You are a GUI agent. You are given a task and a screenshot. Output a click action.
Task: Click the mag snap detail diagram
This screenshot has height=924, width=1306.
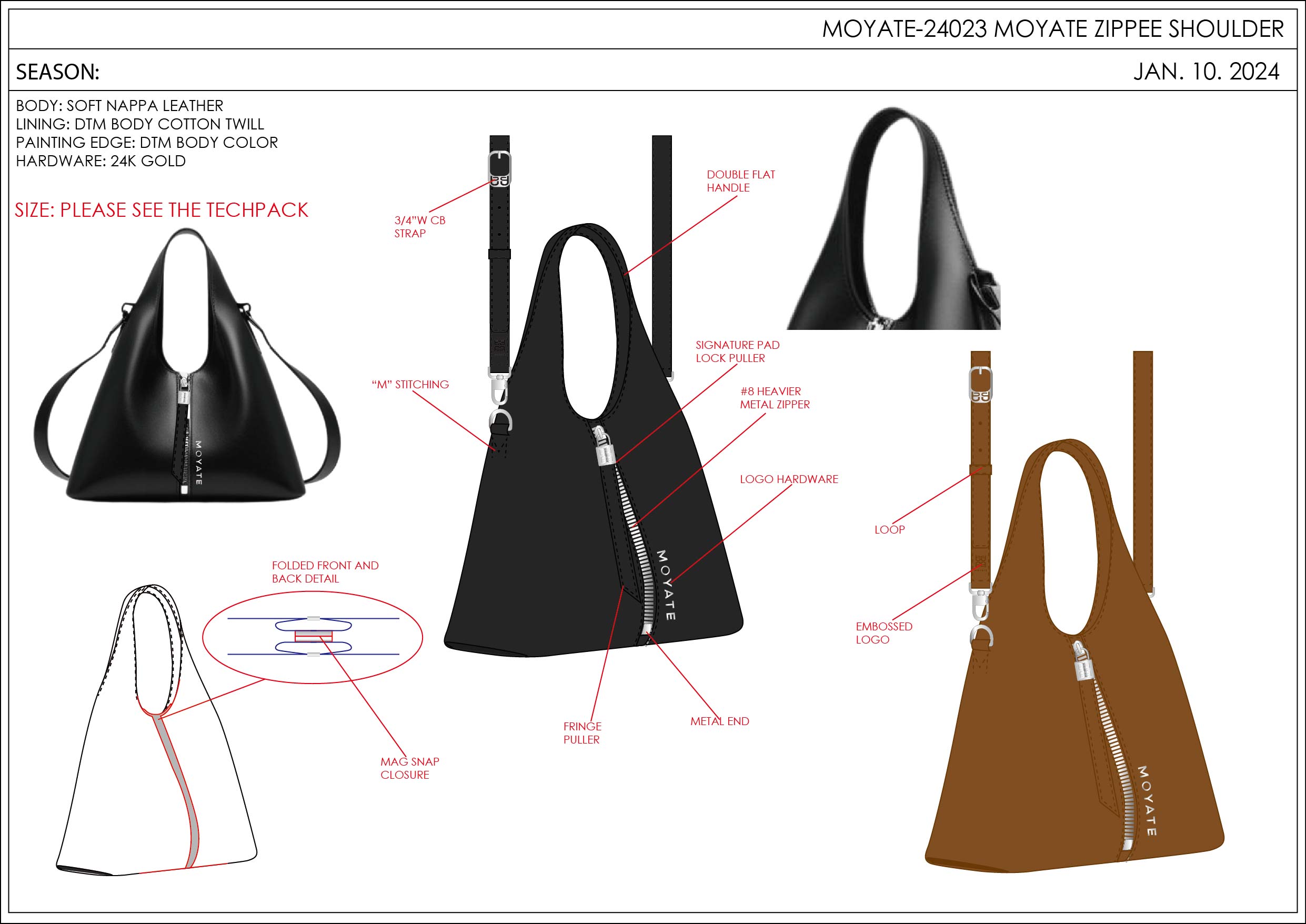[313, 637]
